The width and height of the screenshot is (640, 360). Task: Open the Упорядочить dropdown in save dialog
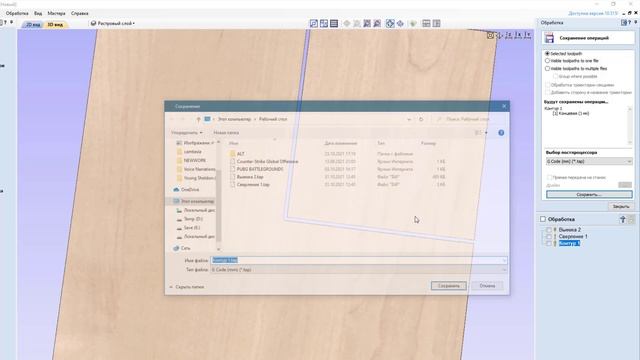point(187,133)
